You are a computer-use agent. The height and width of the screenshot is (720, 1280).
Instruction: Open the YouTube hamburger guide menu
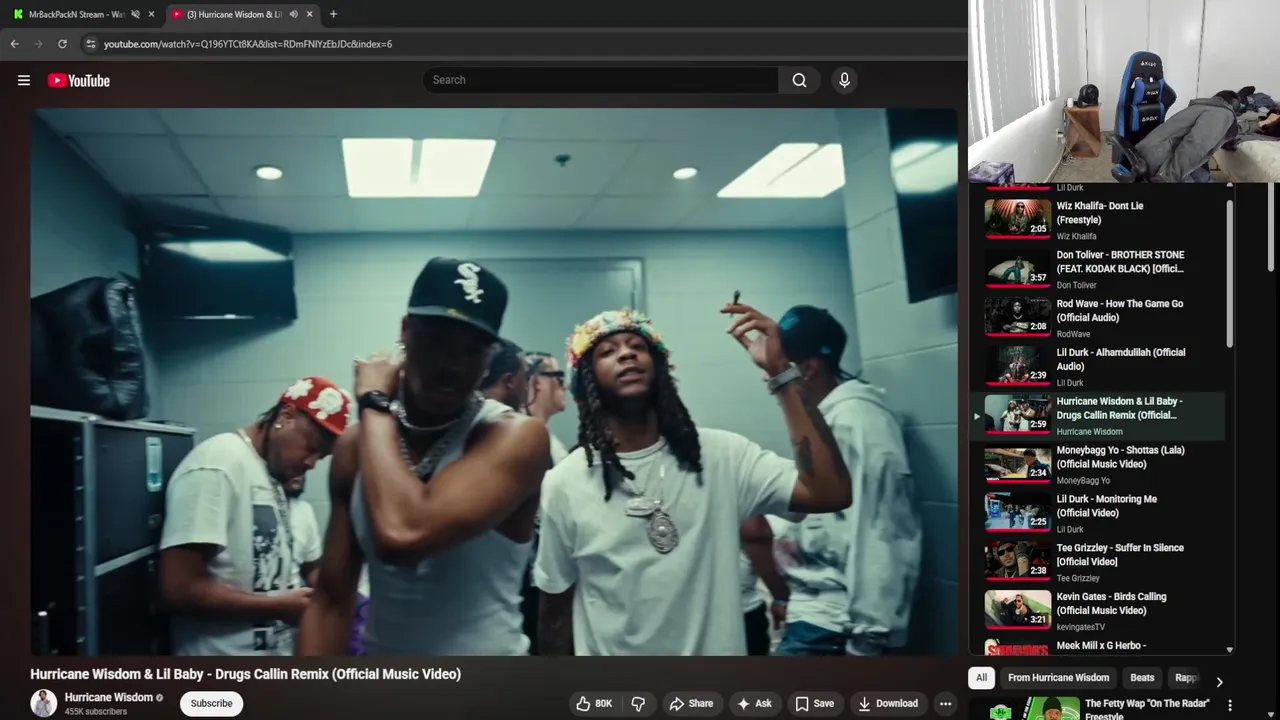click(x=24, y=80)
